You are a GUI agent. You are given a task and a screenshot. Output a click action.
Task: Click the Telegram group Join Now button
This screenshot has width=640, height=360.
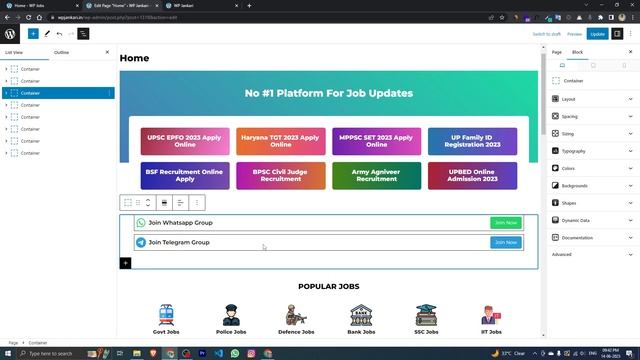(506, 242)
